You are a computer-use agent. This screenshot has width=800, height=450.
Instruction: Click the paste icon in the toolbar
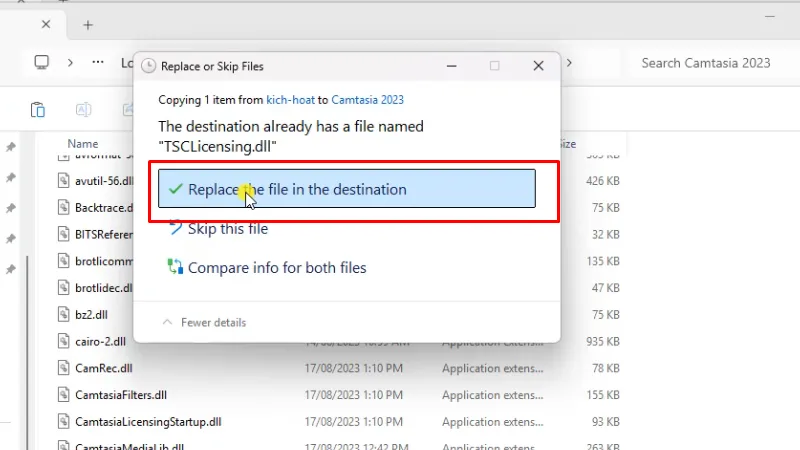pos(38,110)
